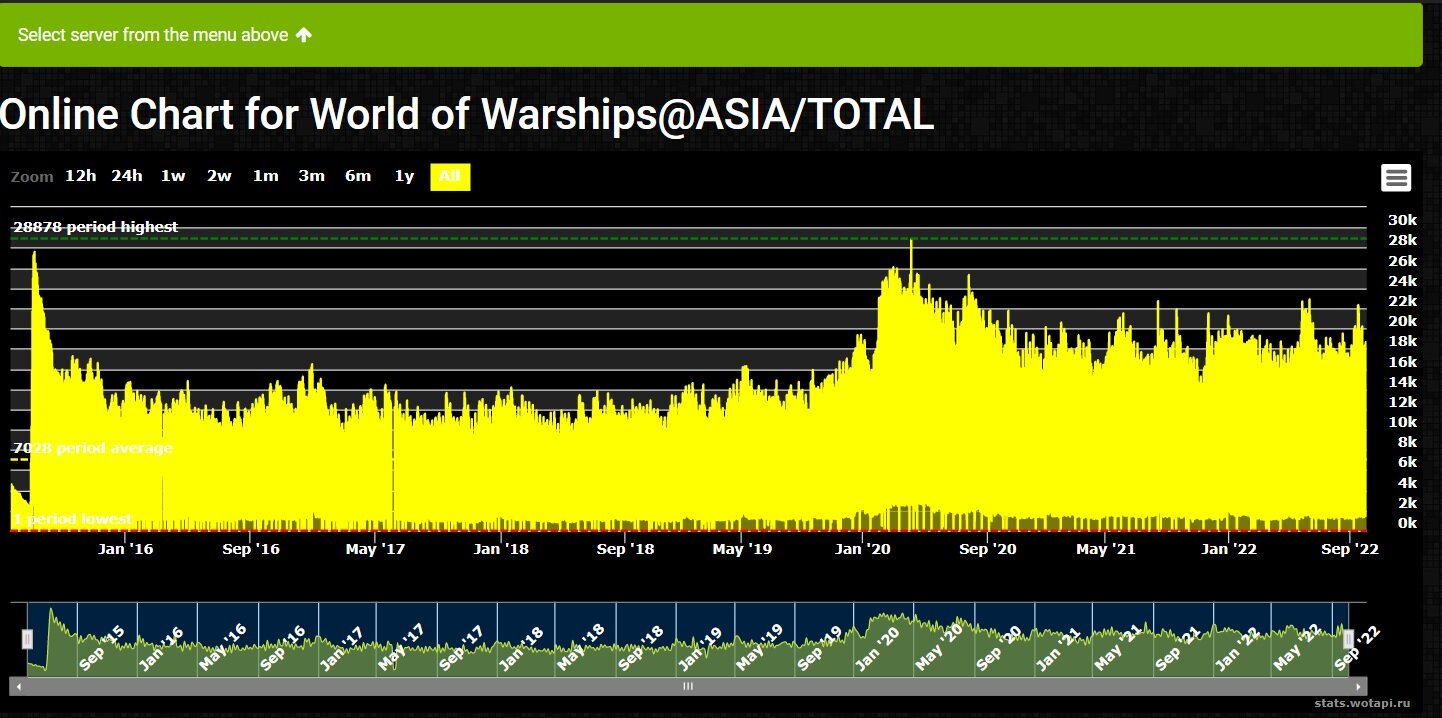This screenshot has height=718, width=1442.
Task: Switch zoom to 1m
Action: 265,176
